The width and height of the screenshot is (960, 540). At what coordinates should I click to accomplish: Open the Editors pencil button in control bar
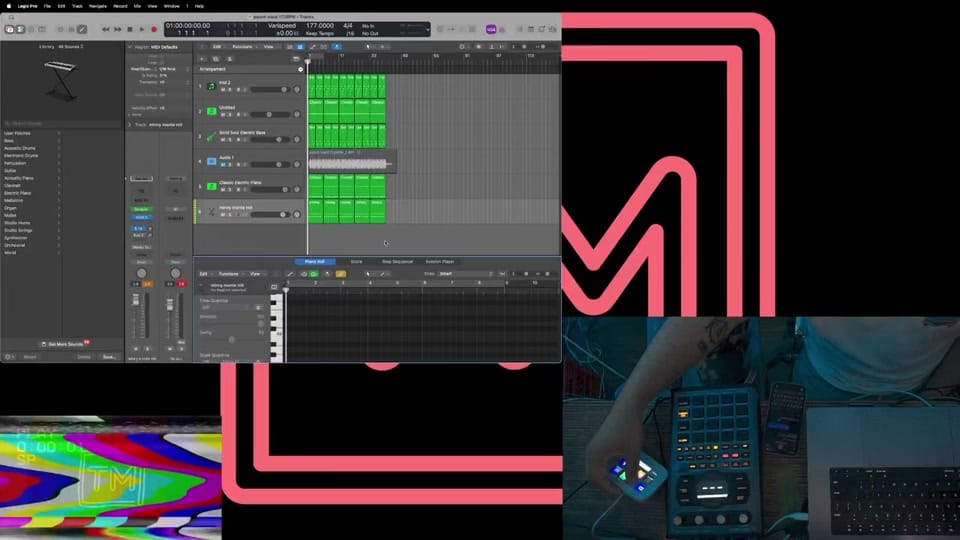point(82,29)
